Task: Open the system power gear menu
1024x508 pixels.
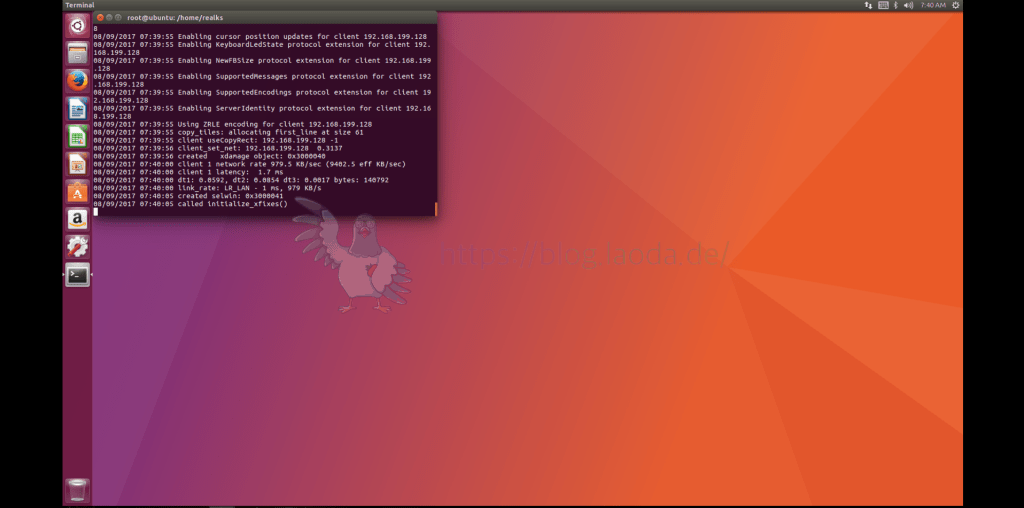Action: (955, 5)
